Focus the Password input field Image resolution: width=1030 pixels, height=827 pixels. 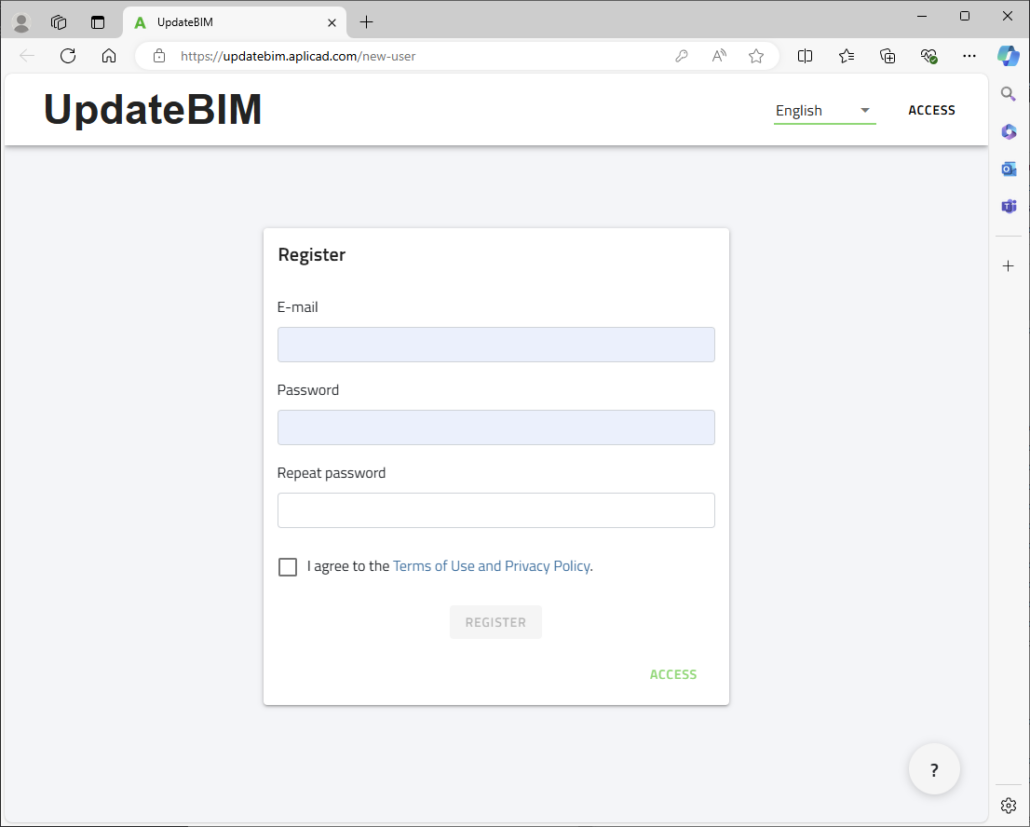coord(496,427)
